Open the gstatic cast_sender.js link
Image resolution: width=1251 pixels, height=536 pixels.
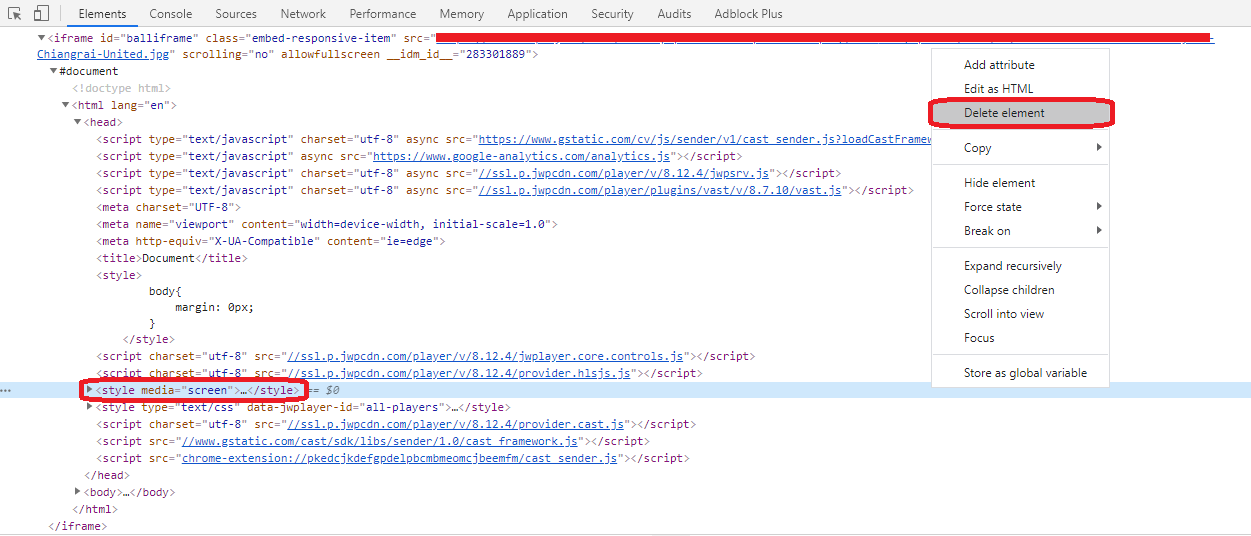(705, 139)
